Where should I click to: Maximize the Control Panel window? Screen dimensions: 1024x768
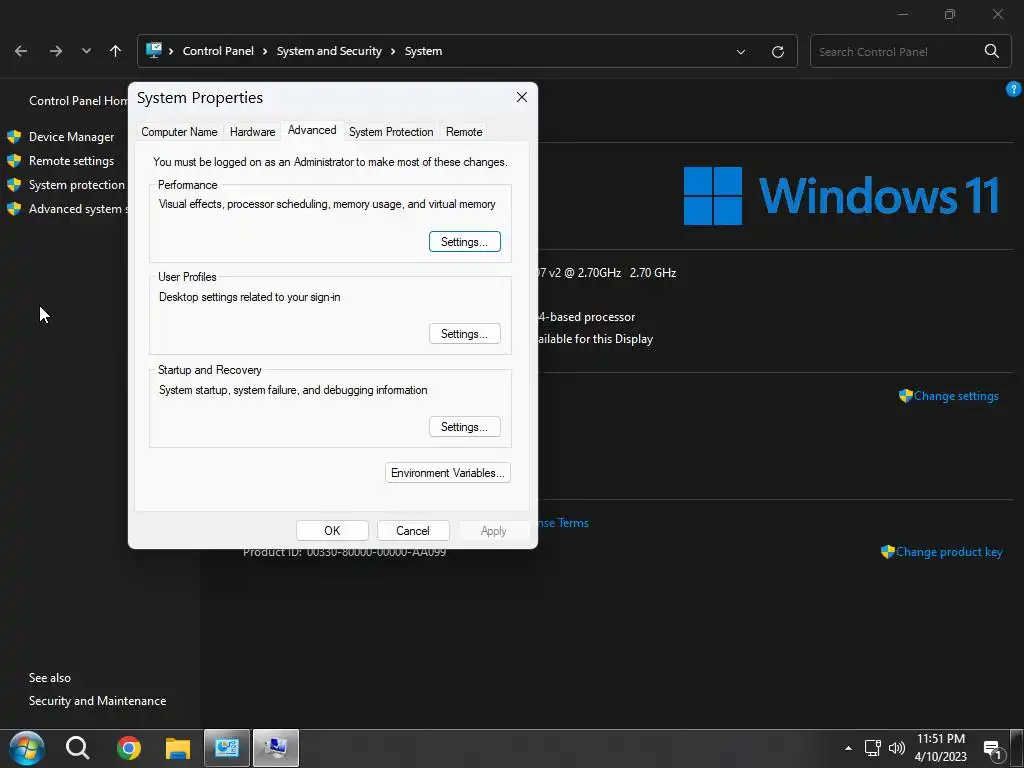click(950, 14)
